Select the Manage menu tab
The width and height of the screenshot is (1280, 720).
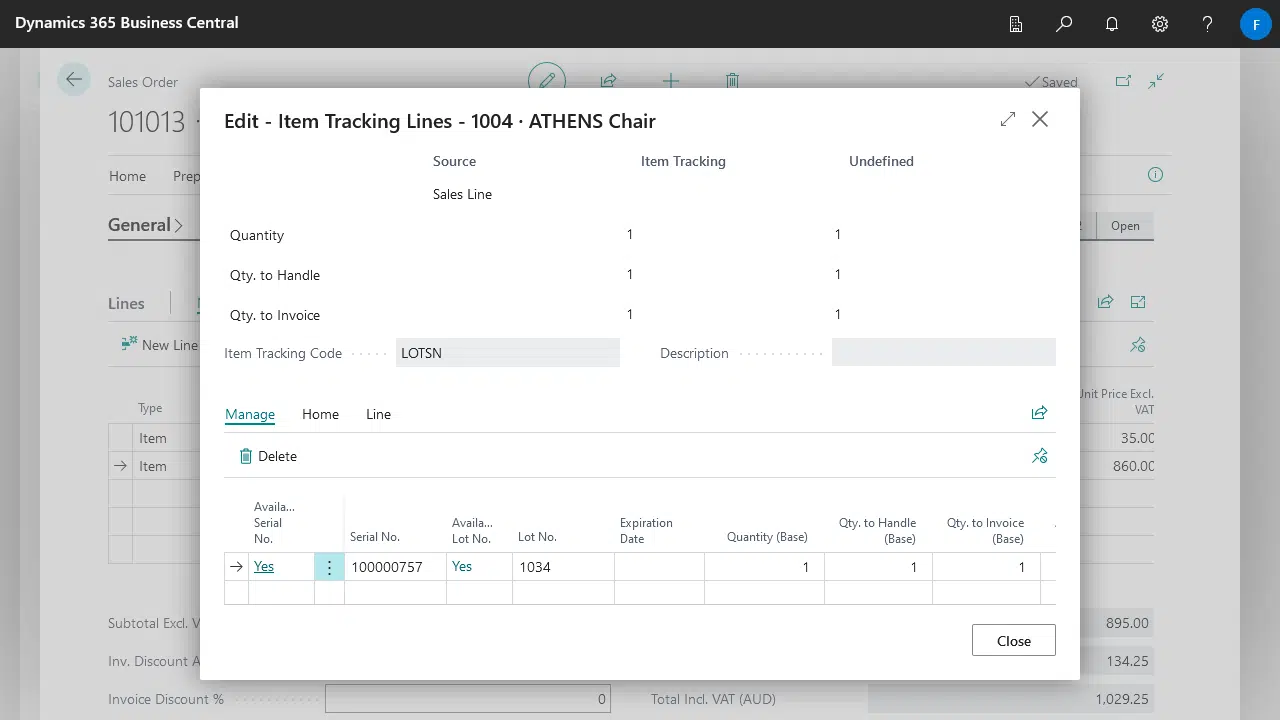[250, 414]
